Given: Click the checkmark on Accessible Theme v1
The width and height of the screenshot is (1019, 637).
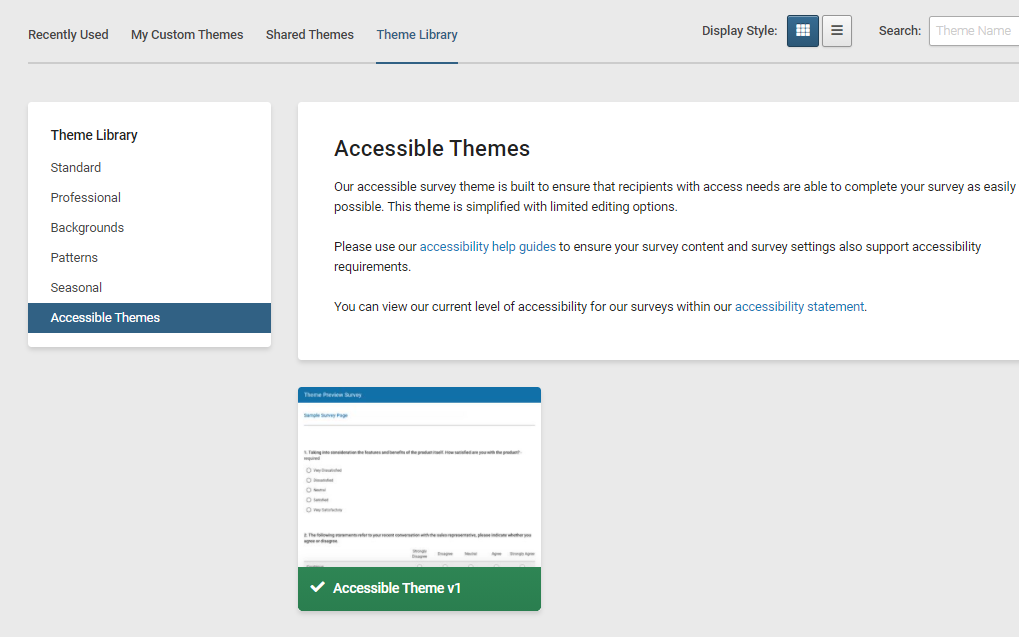Looking at the screenshot, I should 320,588.
